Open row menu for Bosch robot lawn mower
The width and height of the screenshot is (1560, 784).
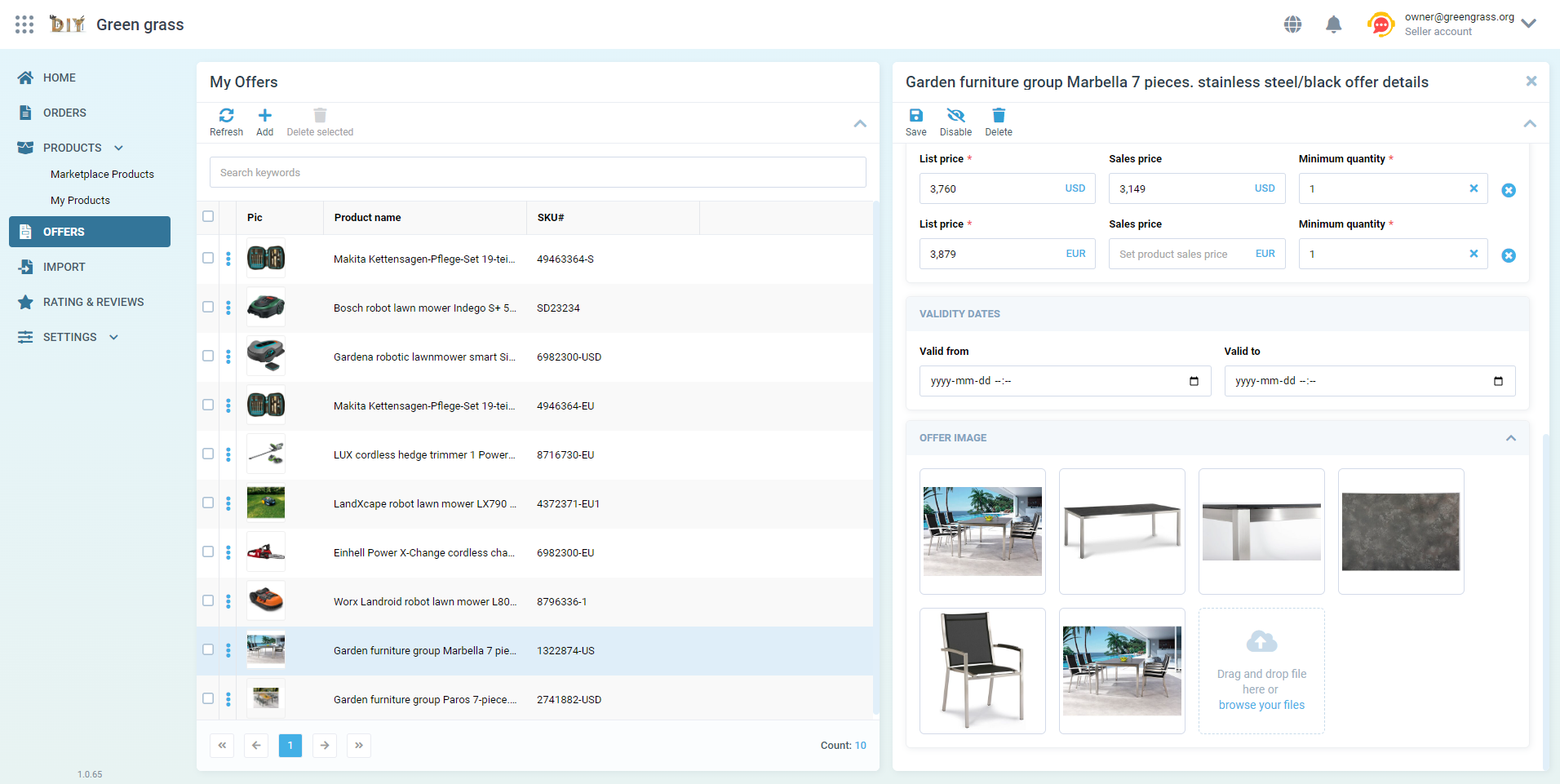point(228,308)
